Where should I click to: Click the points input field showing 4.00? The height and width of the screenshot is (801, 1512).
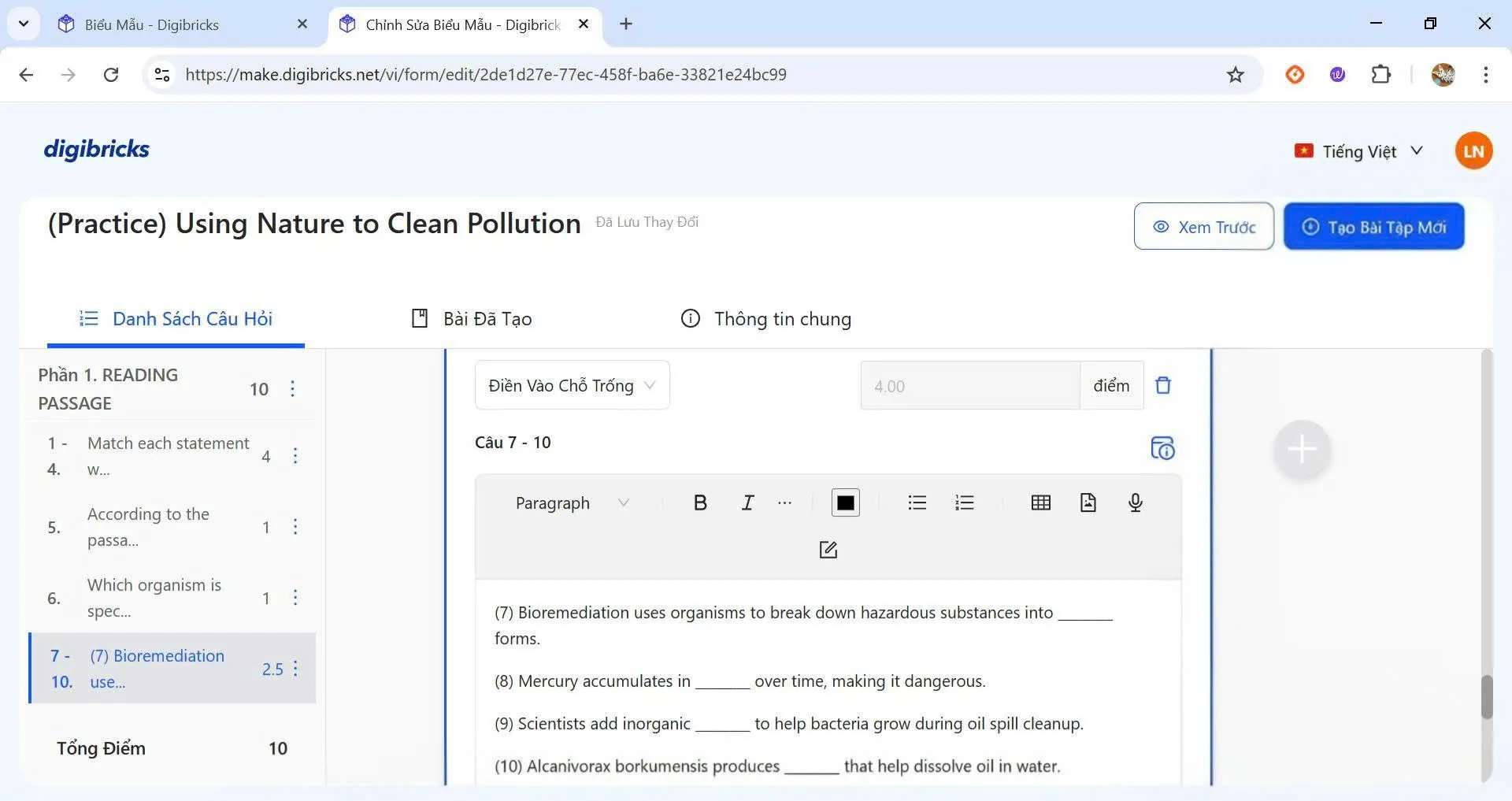click(969, 386)
